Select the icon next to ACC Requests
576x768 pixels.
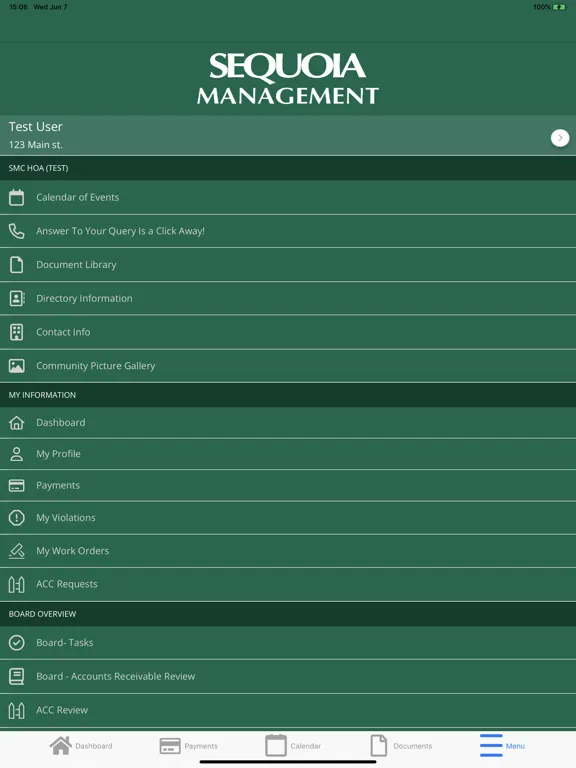16,584
